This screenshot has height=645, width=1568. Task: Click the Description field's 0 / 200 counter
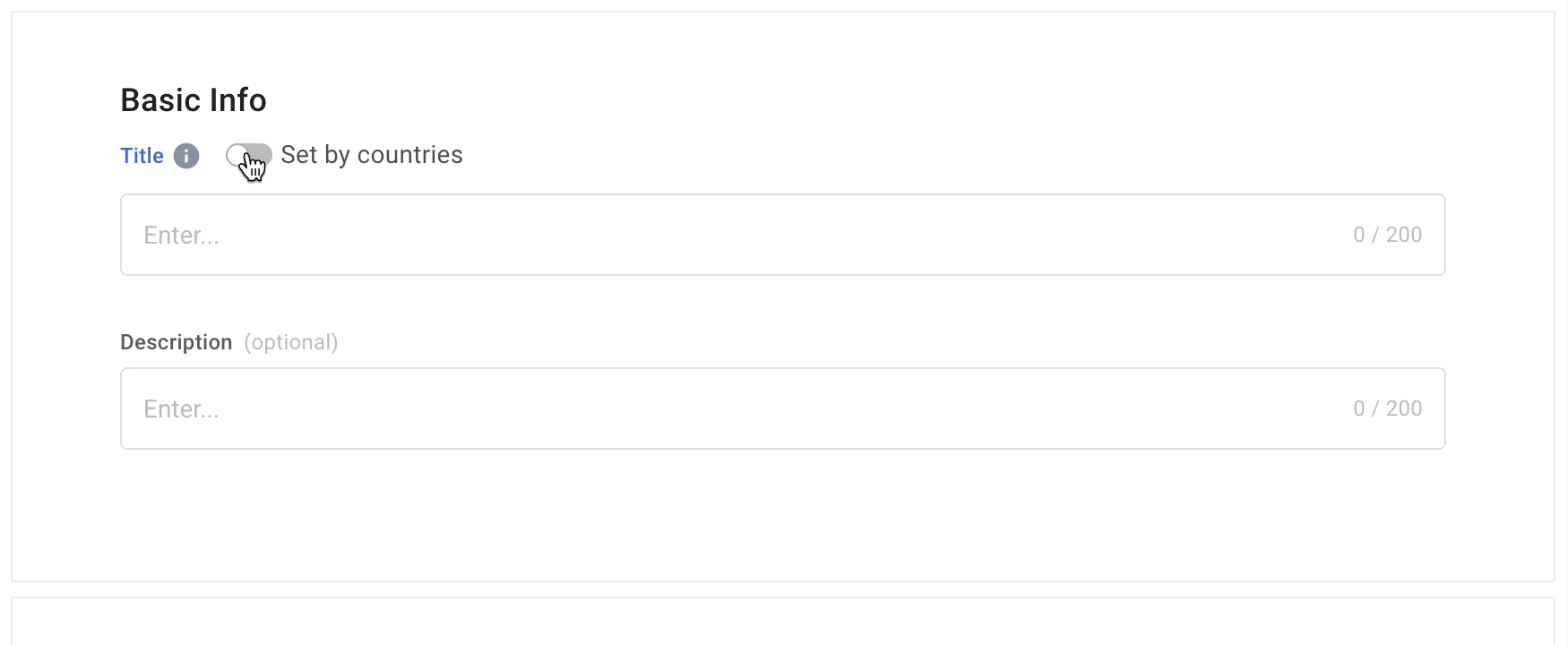point(1387,408)
